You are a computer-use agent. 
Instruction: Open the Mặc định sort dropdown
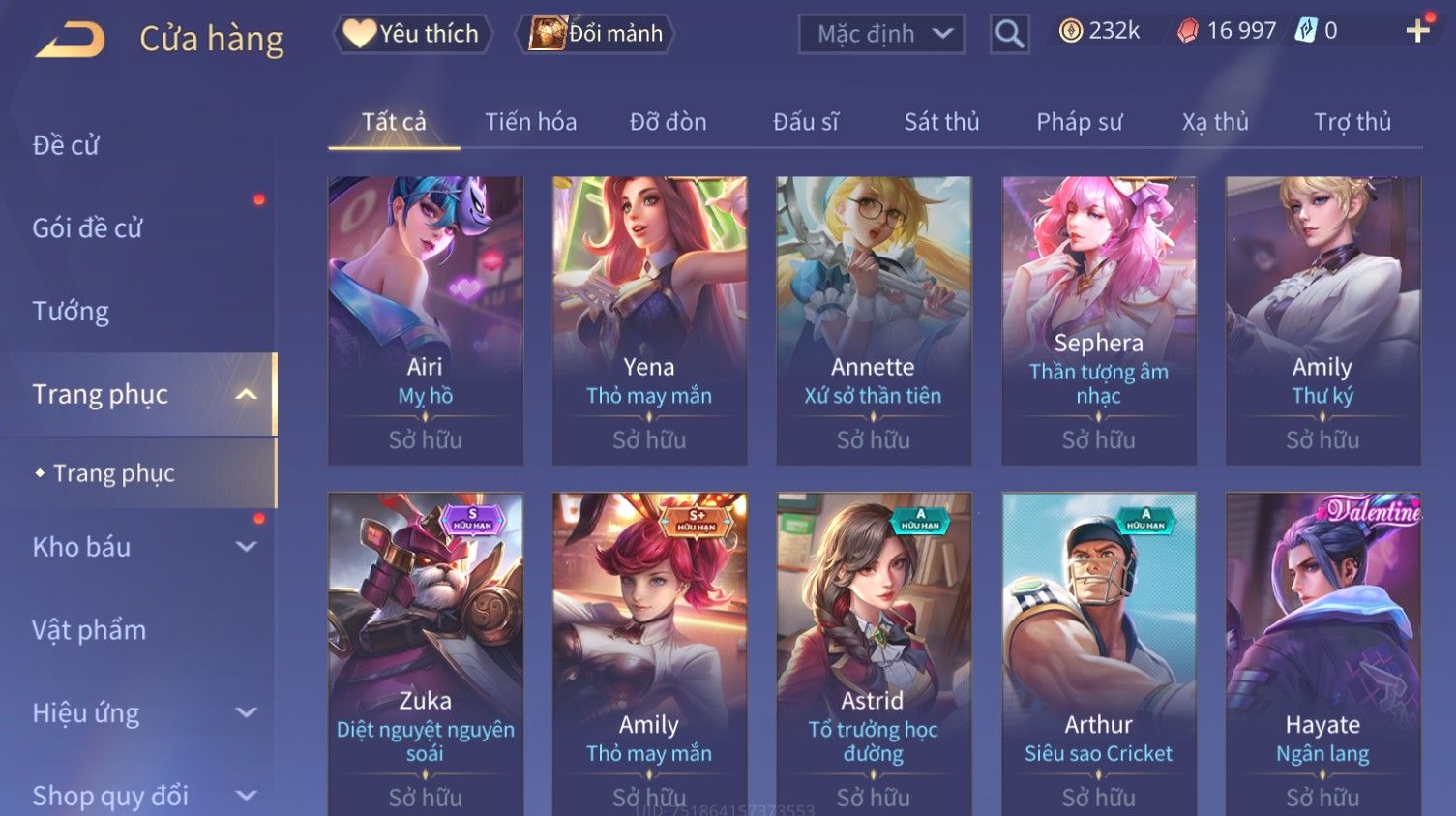881,34
